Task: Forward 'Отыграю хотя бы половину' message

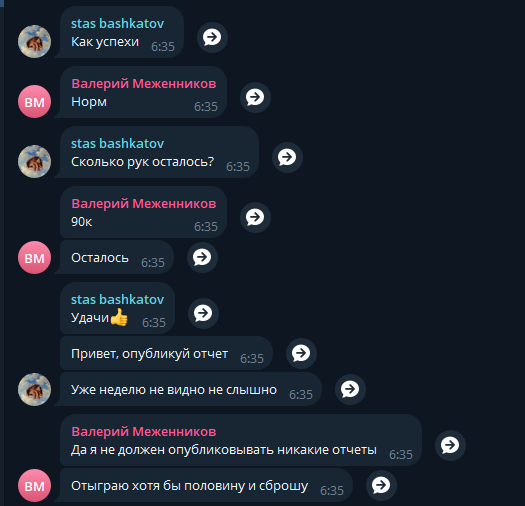Action: pos(381,485)
